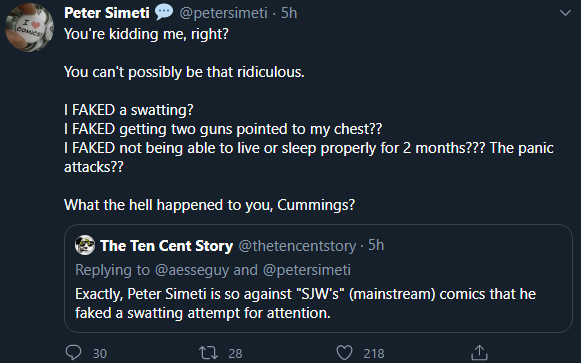Open the Peter Simeti display name
The image size is (581, 363).
(x=107, y=13)
